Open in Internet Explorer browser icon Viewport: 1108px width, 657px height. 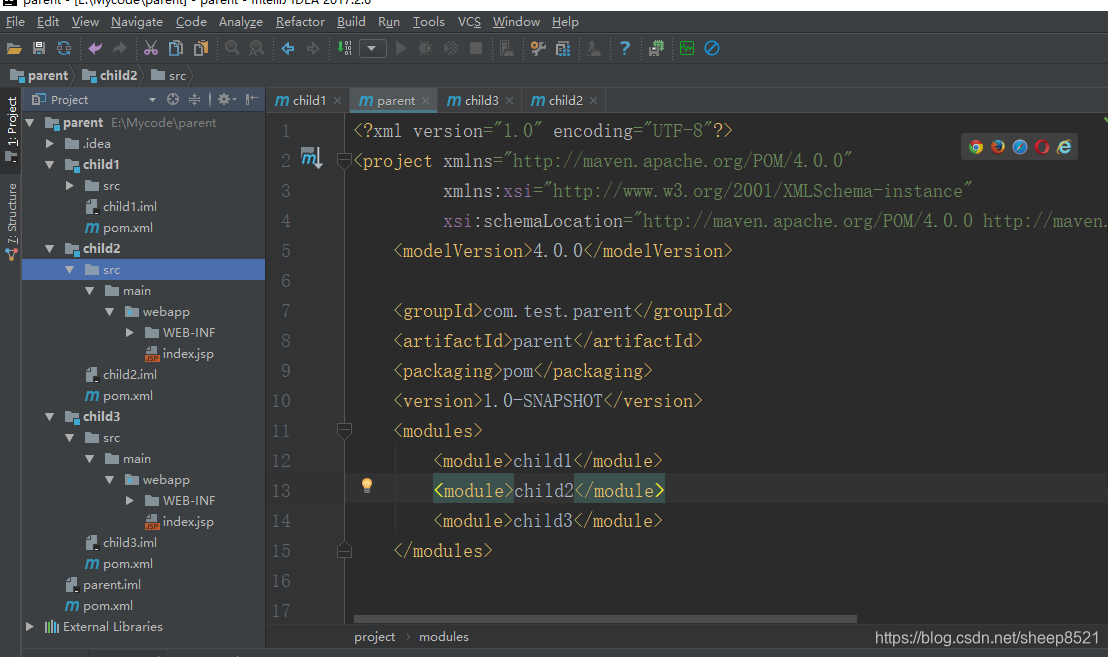coord(1063,147)
